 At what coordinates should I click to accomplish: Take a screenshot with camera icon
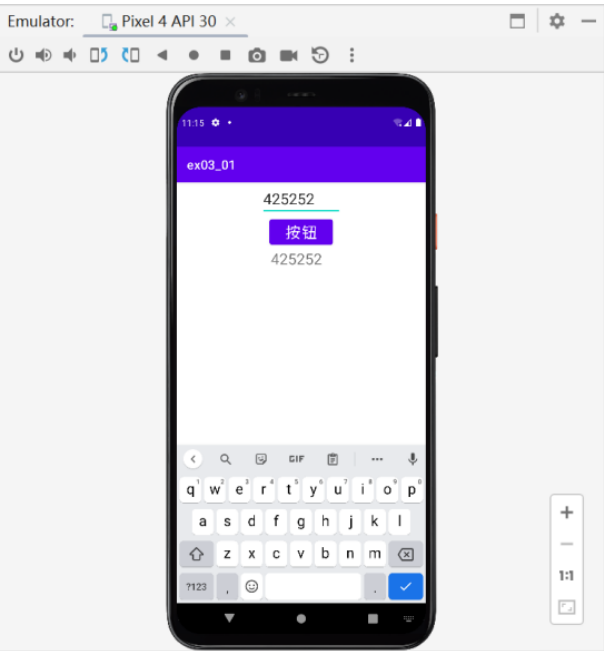point(257,55)
